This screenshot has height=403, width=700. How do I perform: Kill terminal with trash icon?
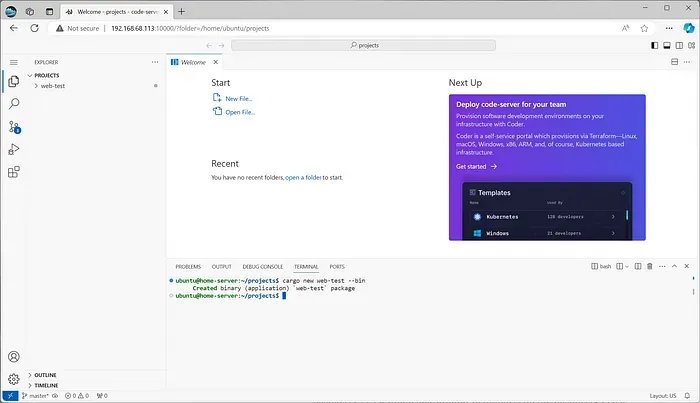tap(650, 266)
